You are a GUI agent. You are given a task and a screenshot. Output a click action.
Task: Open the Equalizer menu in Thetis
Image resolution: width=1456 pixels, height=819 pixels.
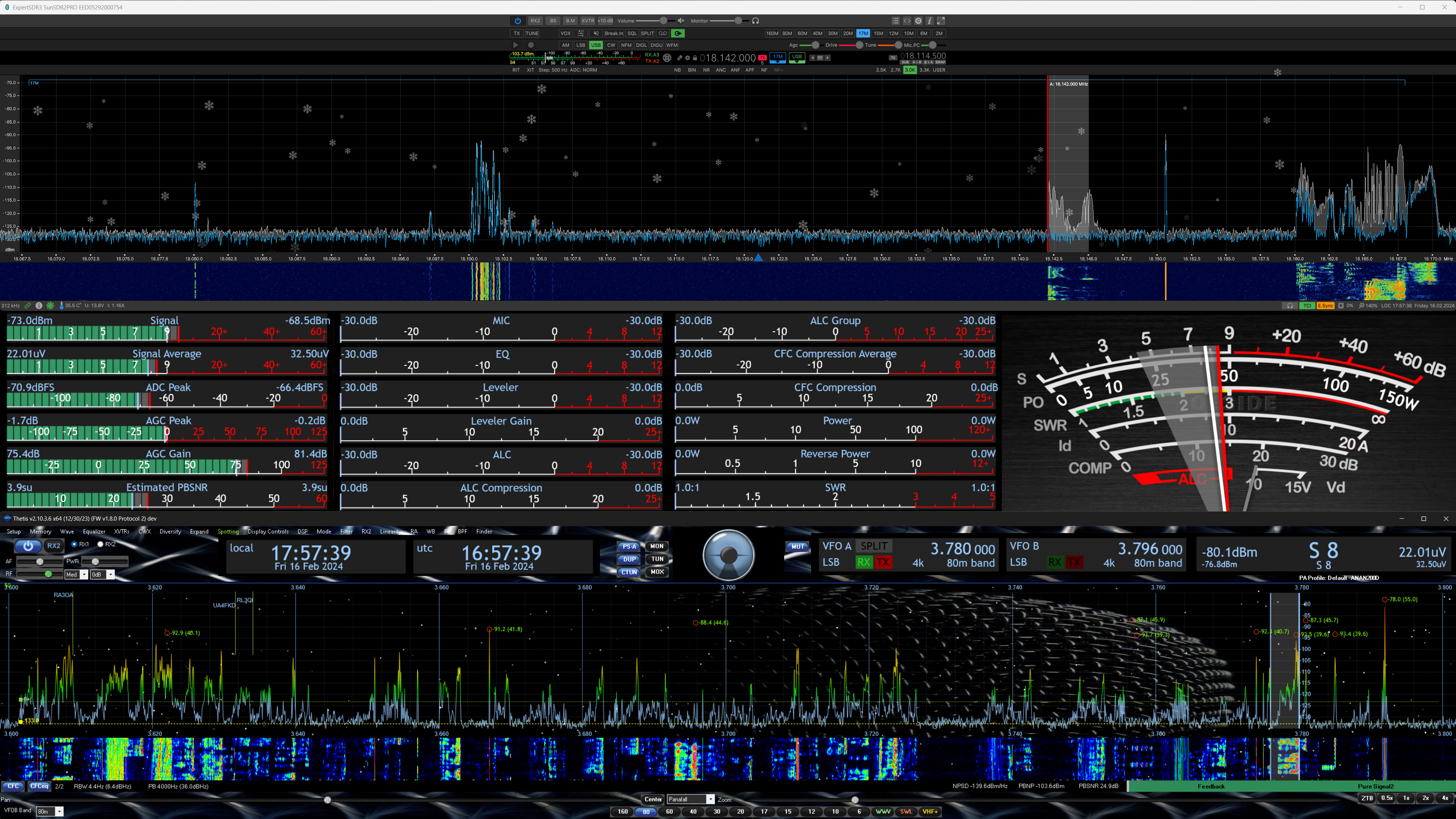(x=94, y=531)
